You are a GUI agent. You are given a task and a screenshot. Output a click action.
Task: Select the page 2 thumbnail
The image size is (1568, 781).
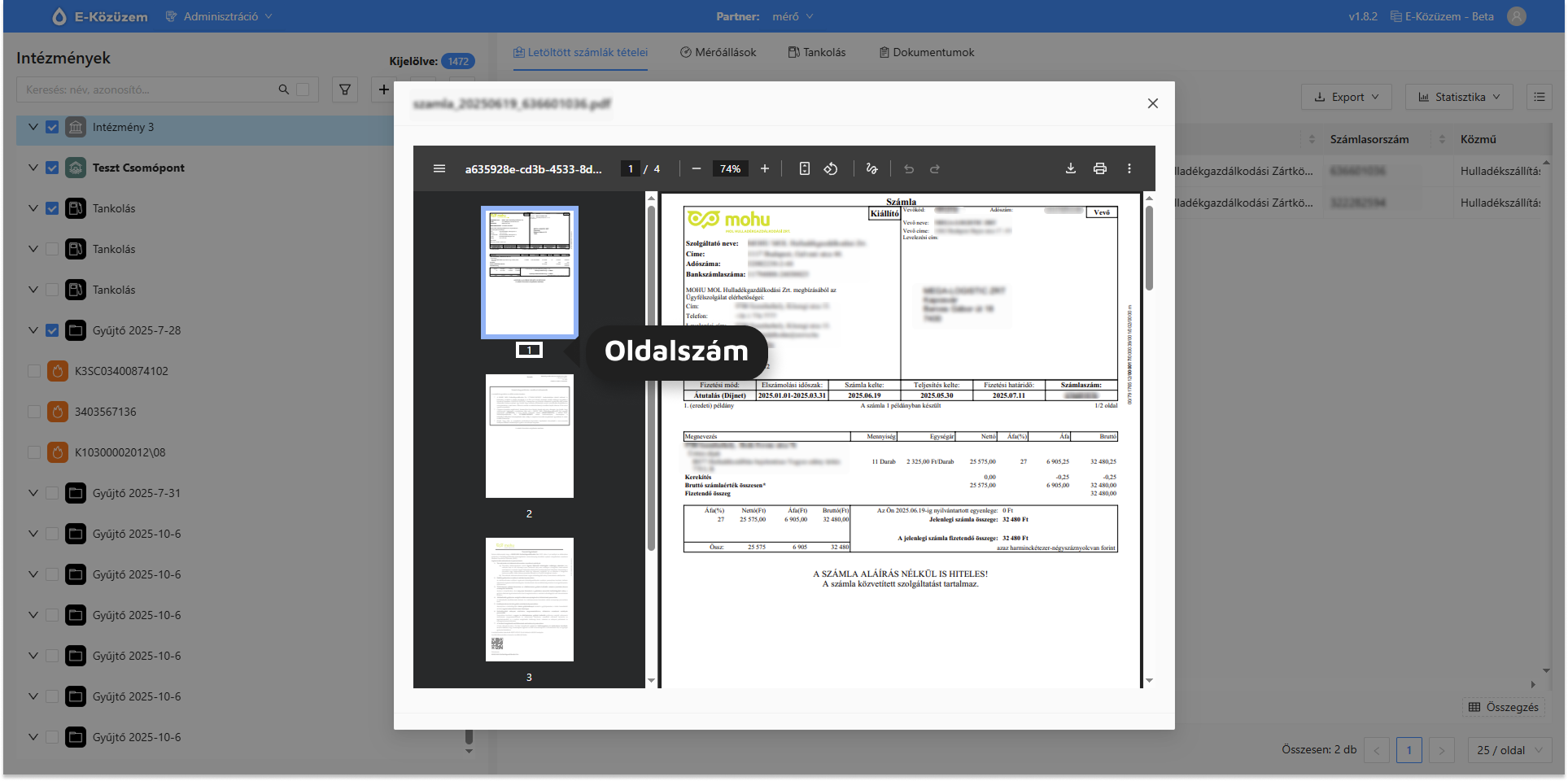(529, 436)
